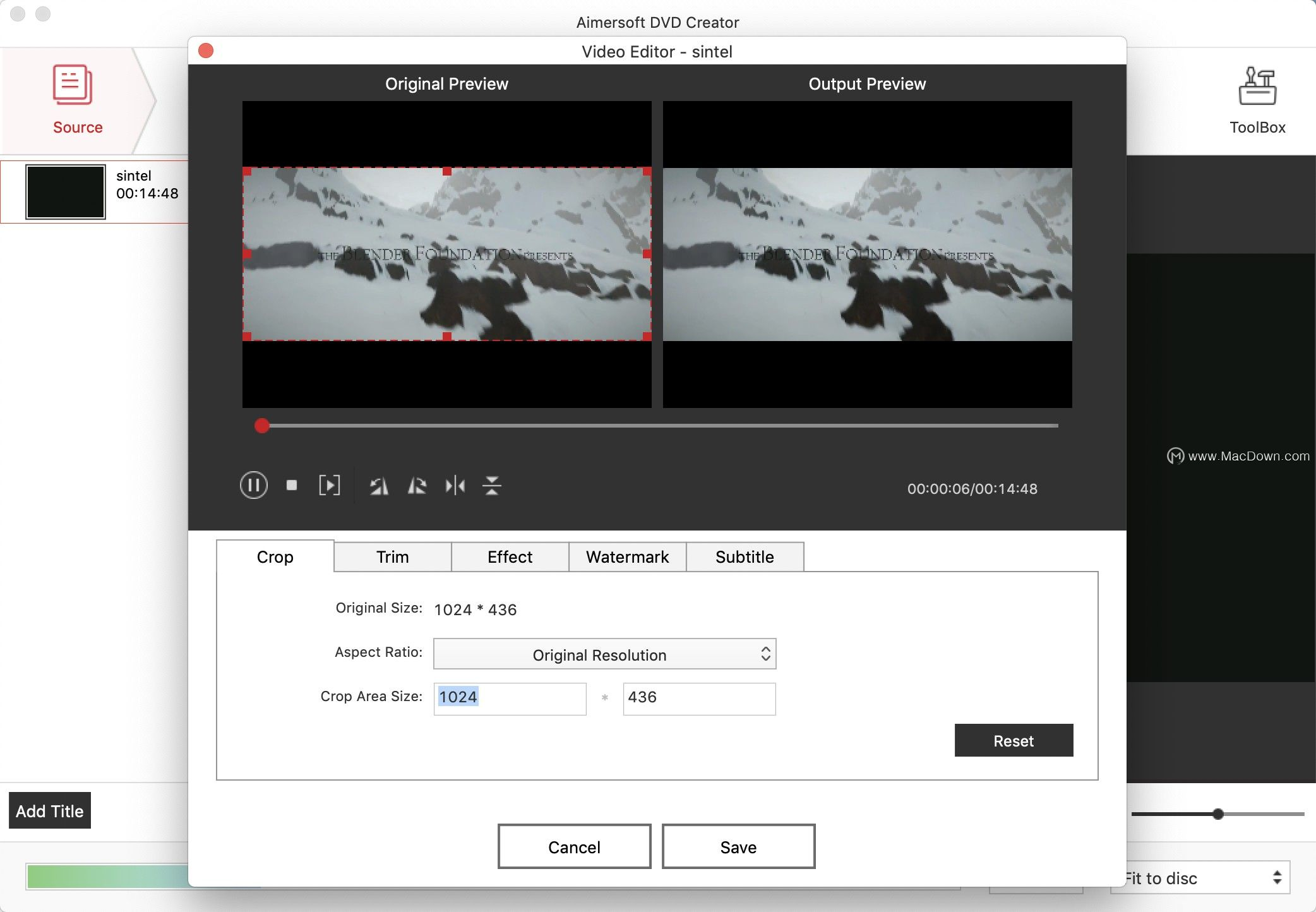Image resolution: width=1316 pixels, height=912 pixels.
Task: Click the Original Size value 1024 * 436
Action: (x=475, y=609)
